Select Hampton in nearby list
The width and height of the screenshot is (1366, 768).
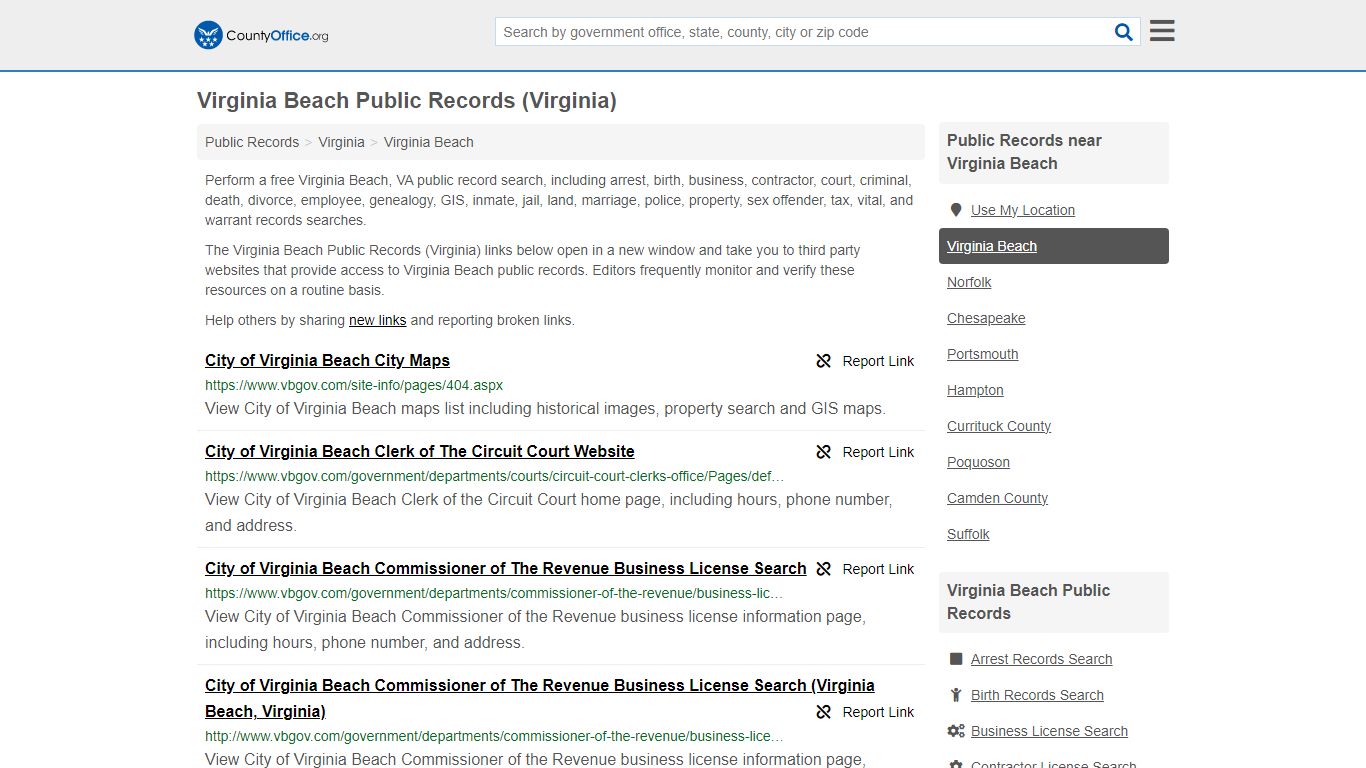click(975, 390)
